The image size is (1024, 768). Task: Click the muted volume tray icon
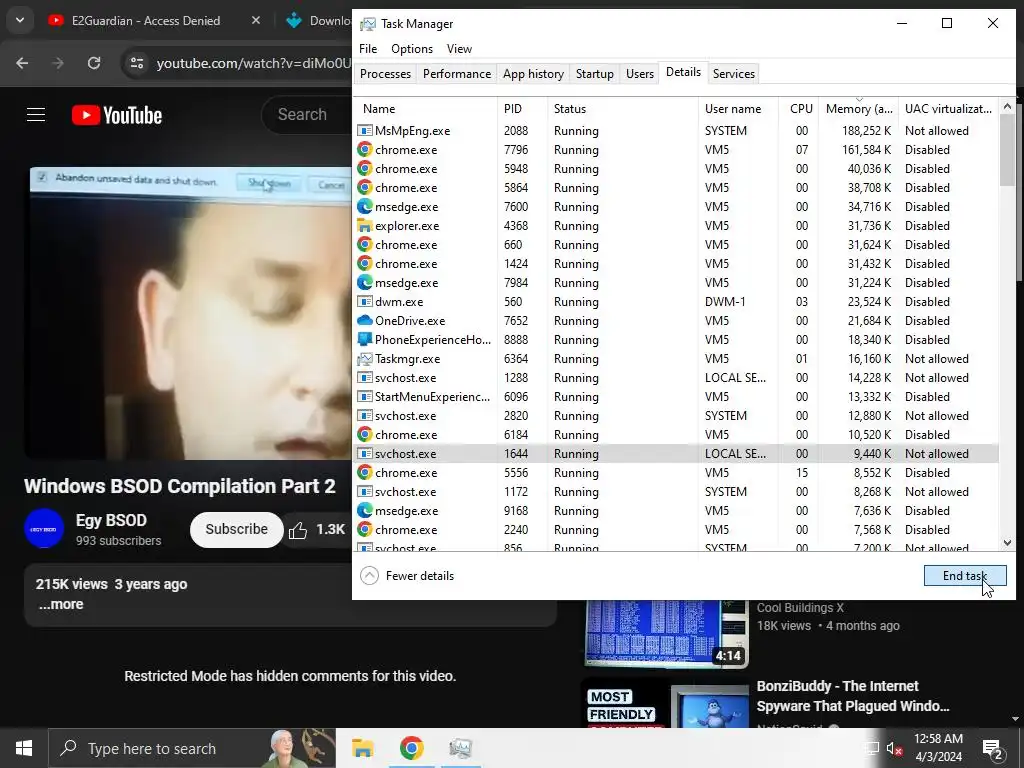pyautogui.click(x=895, y=748)
